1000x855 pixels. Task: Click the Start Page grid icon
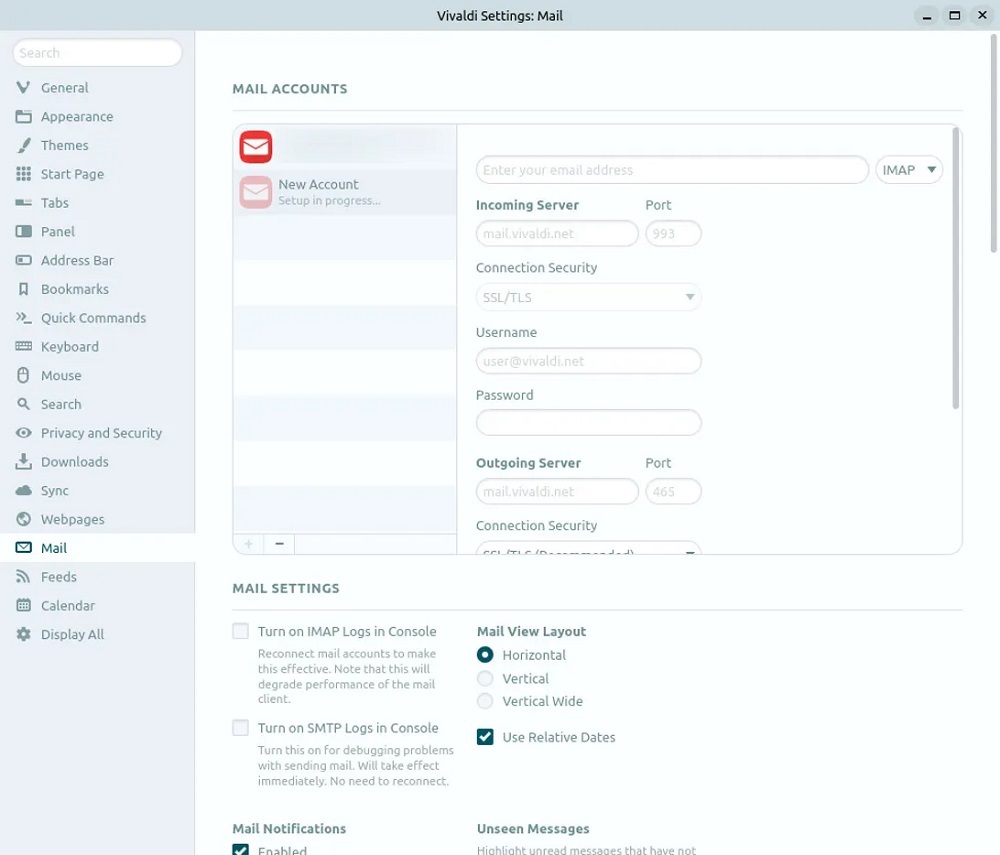click(x=24, y=174)
